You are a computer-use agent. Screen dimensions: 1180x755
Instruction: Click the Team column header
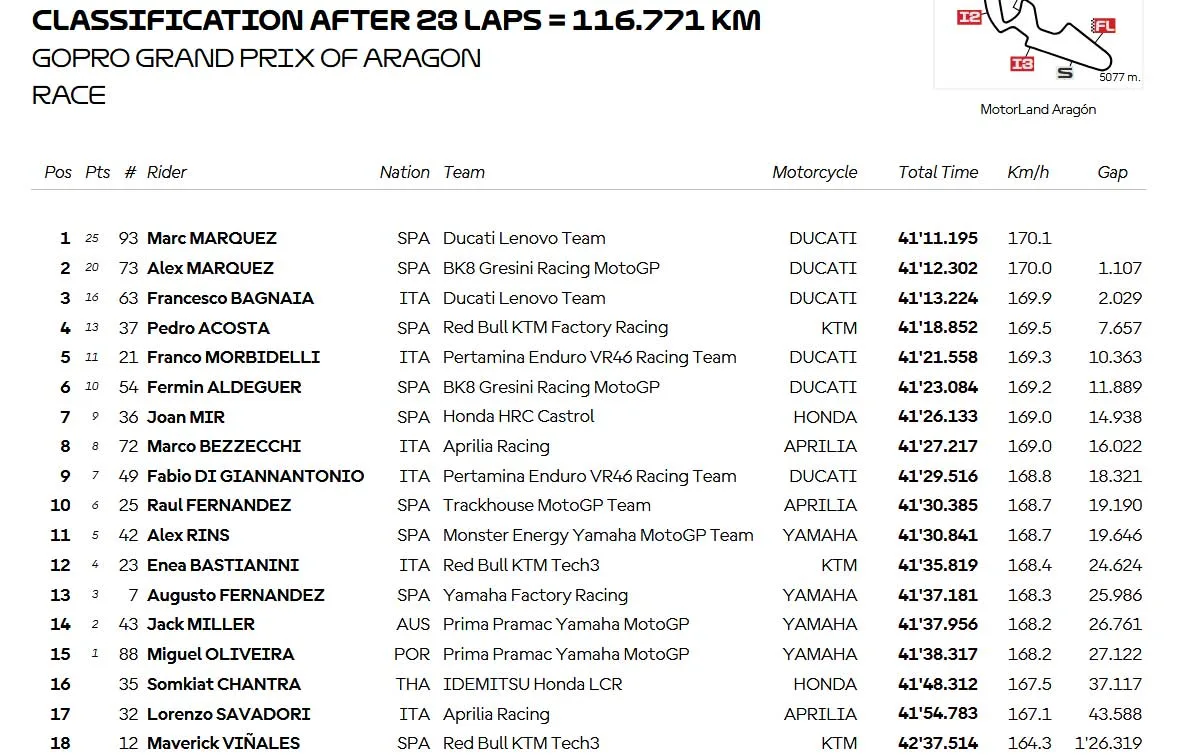pyautogui.click(x=464, y=172)
